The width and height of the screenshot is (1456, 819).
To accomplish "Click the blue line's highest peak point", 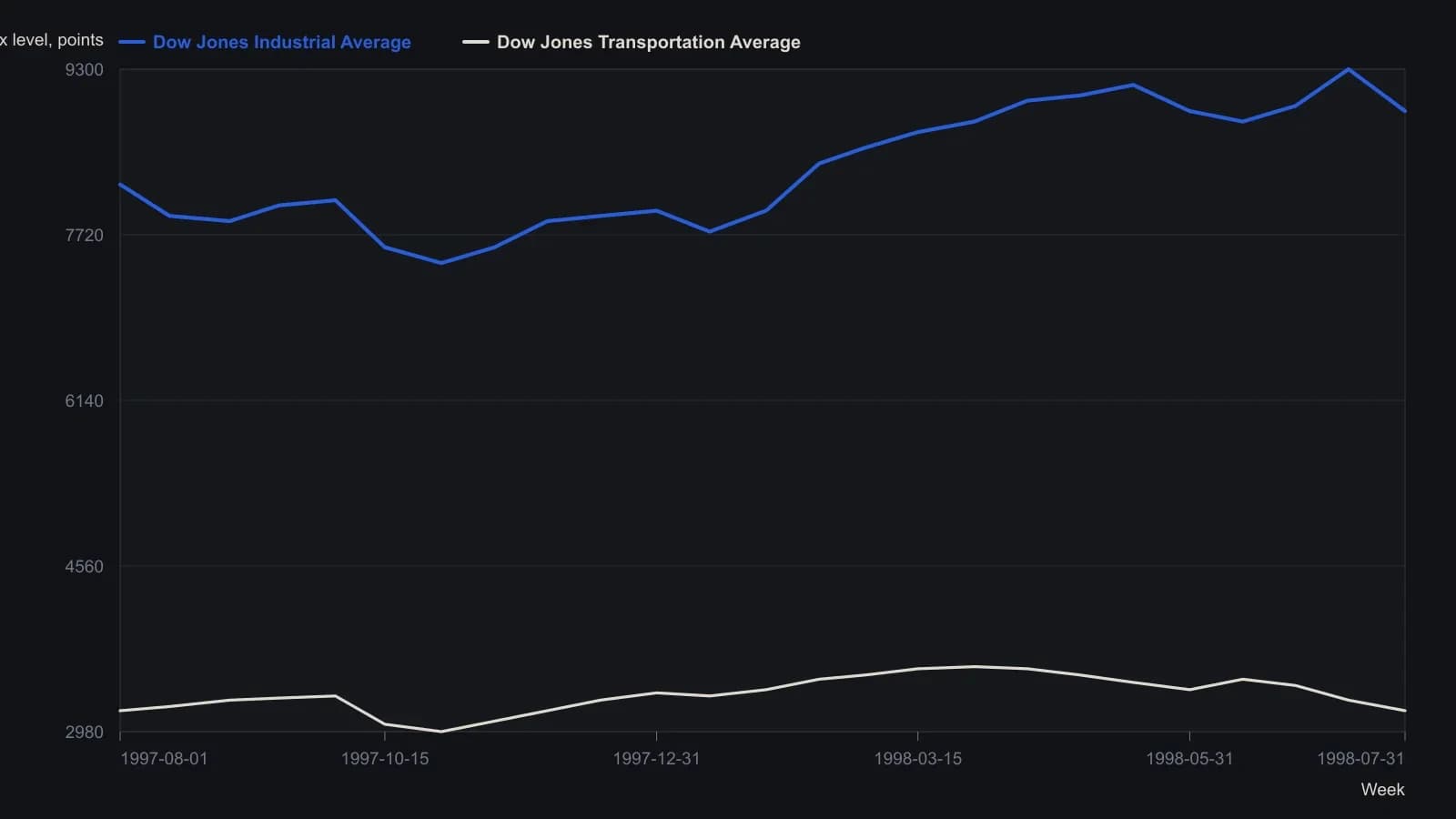I will pyautogui.click(x=1349, y=69).
